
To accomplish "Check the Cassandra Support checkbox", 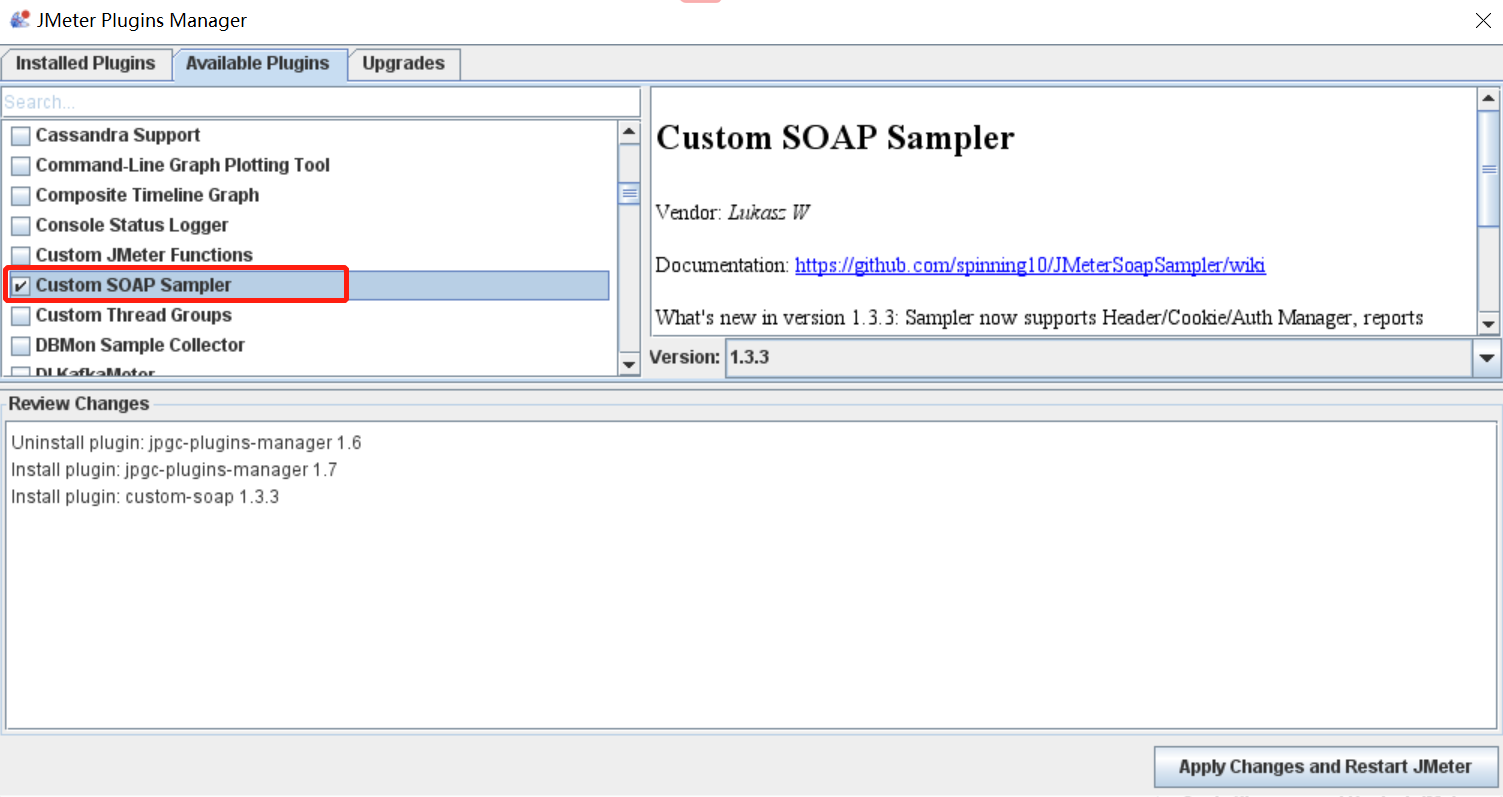I will pyautogui.click(x=21, y=136).
